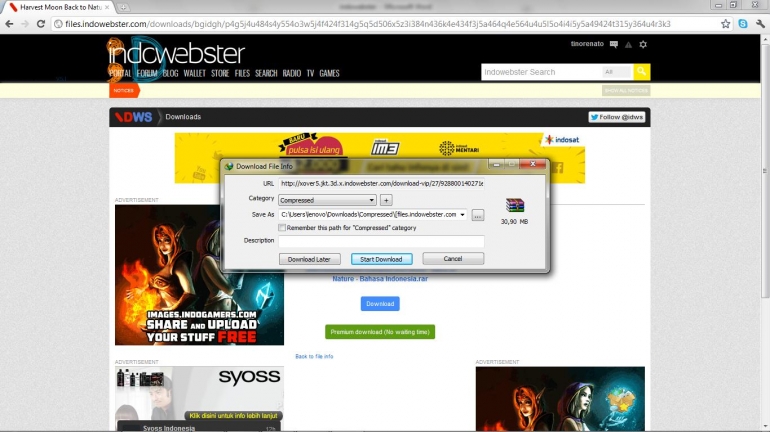The image size is (770, 432).
Task: Bookmark this page with the star icon
Action: (725, 23)
